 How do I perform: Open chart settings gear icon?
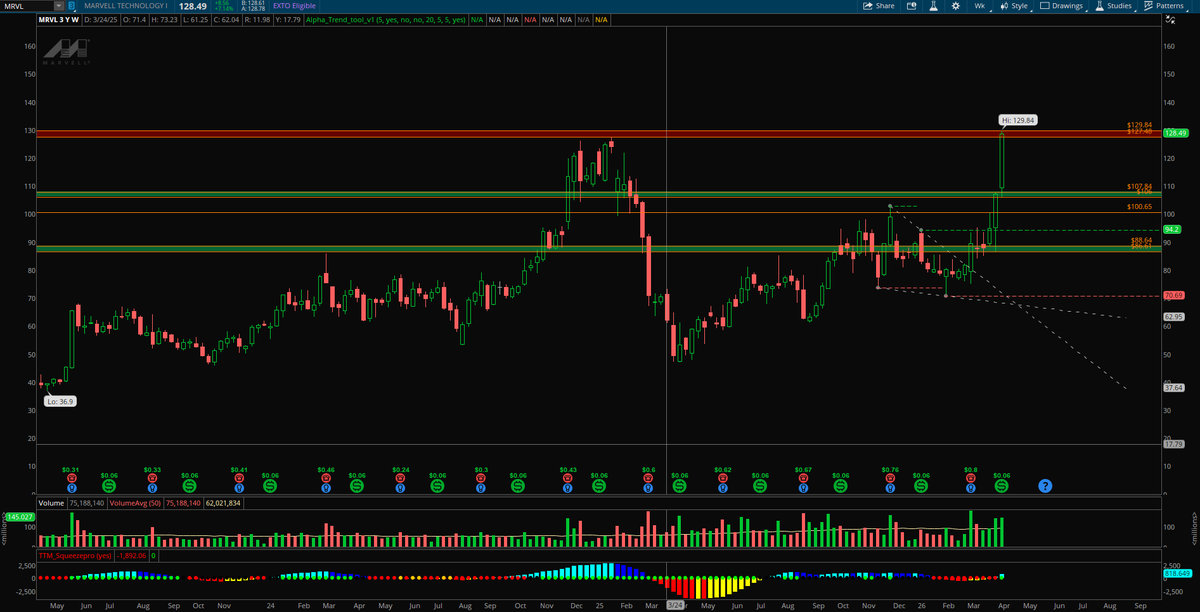956,5
